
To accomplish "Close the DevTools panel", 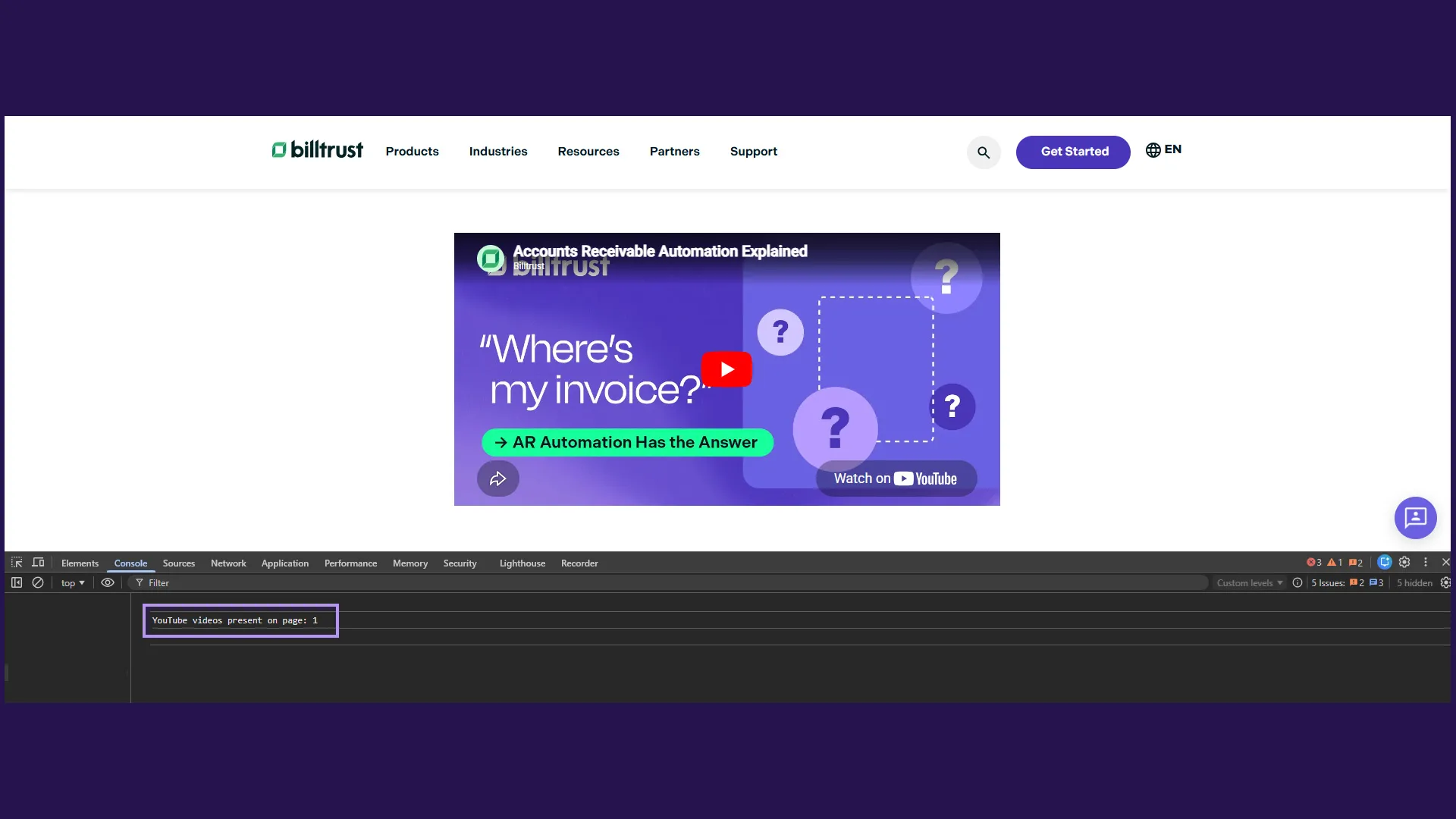I will click(x=1446, y=562).
